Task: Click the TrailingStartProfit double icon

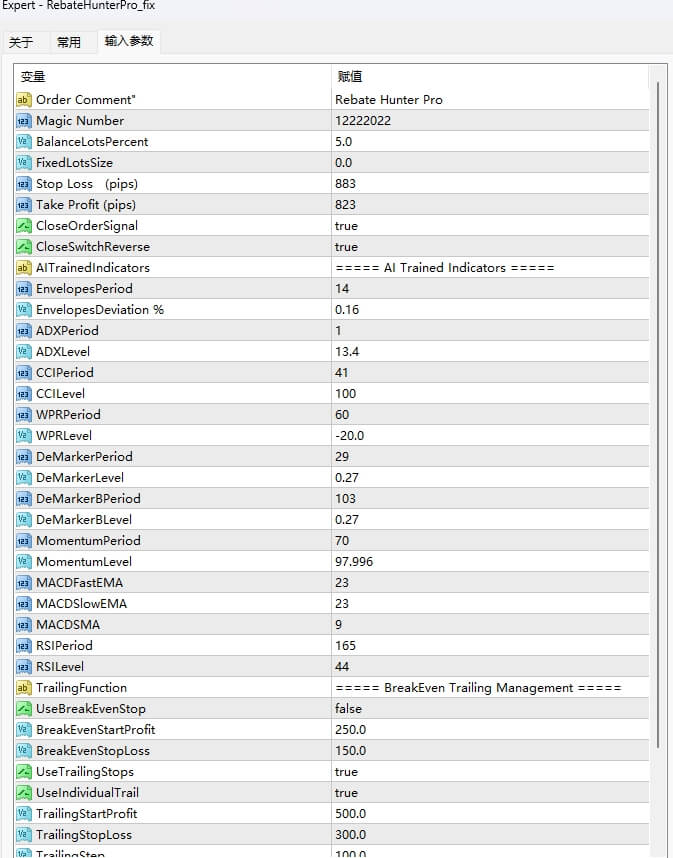Action: (24, 814)
